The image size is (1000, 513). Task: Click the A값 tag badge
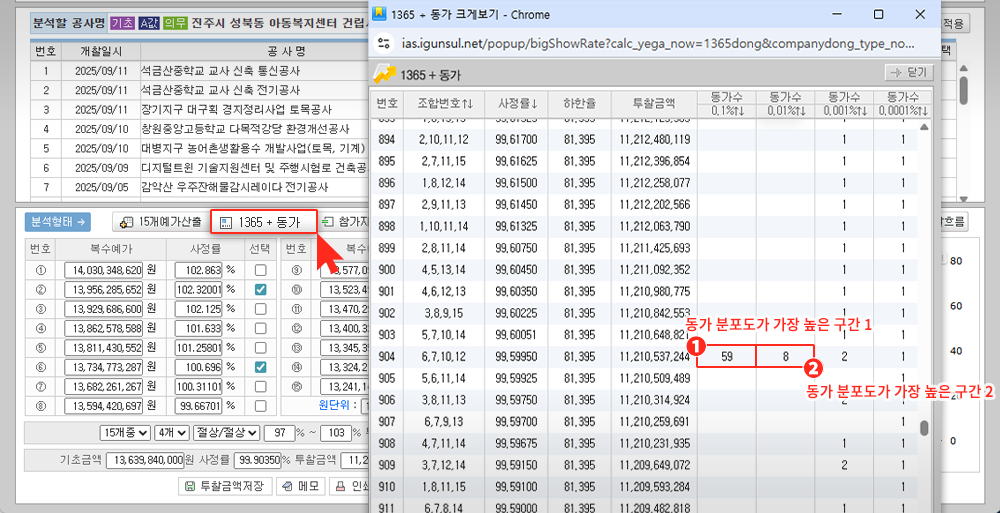(148, 24)
